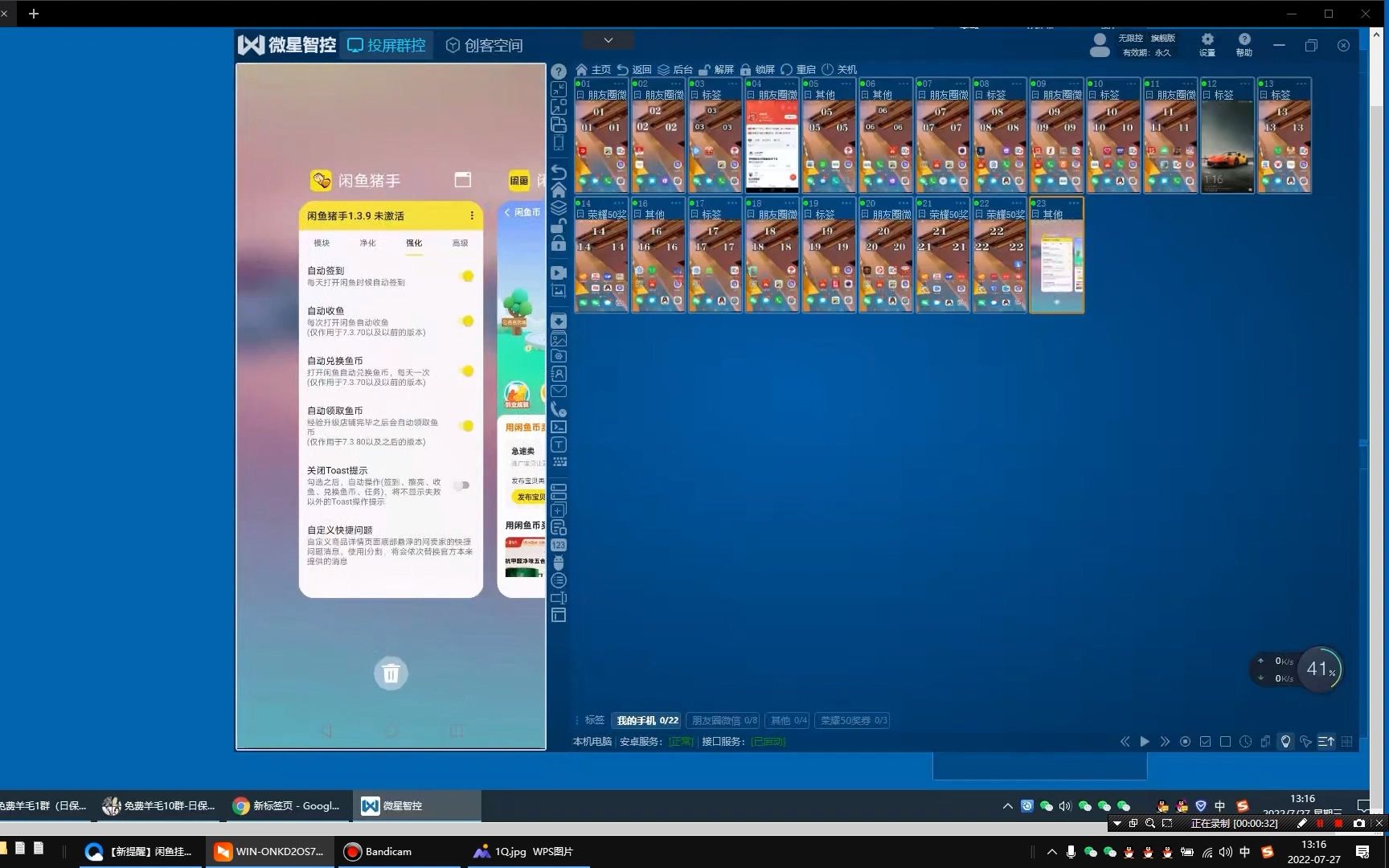This screenshot has height=868, width=1389.
Task: Click the sidebar envelope message icon
Action: [559, 391]
